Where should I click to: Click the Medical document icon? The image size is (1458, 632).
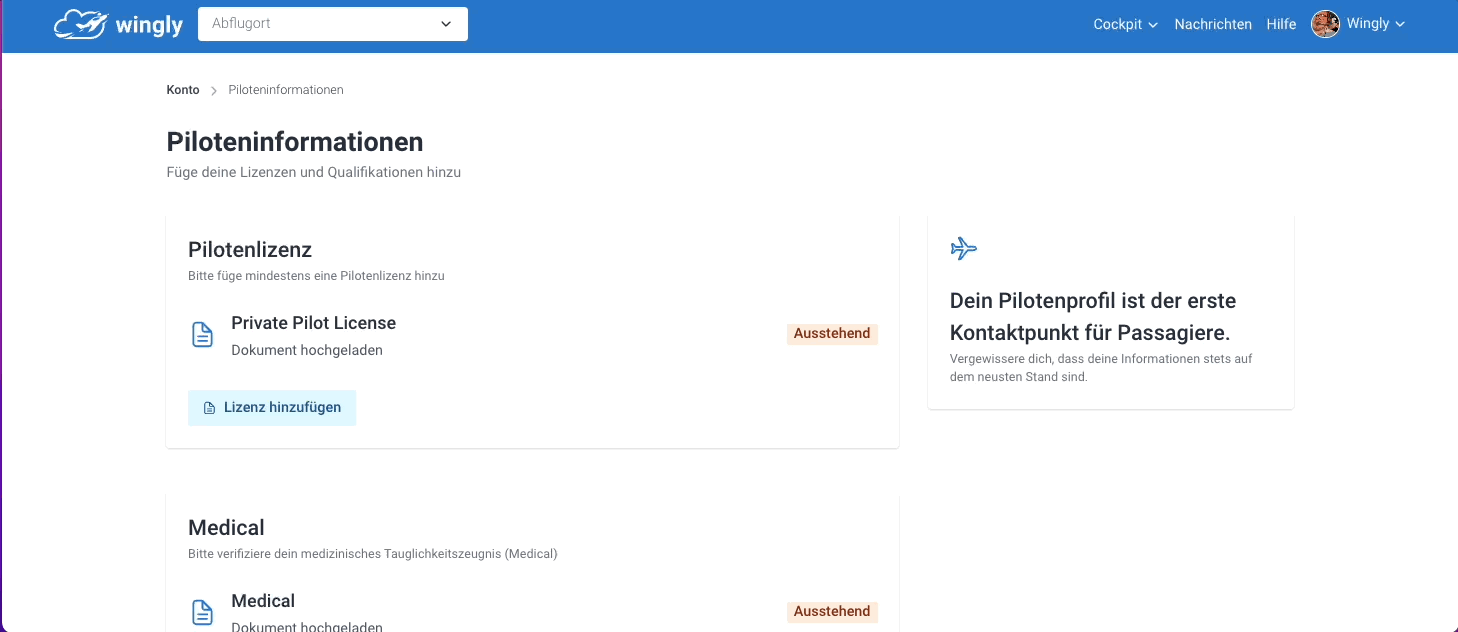(202, 613)
